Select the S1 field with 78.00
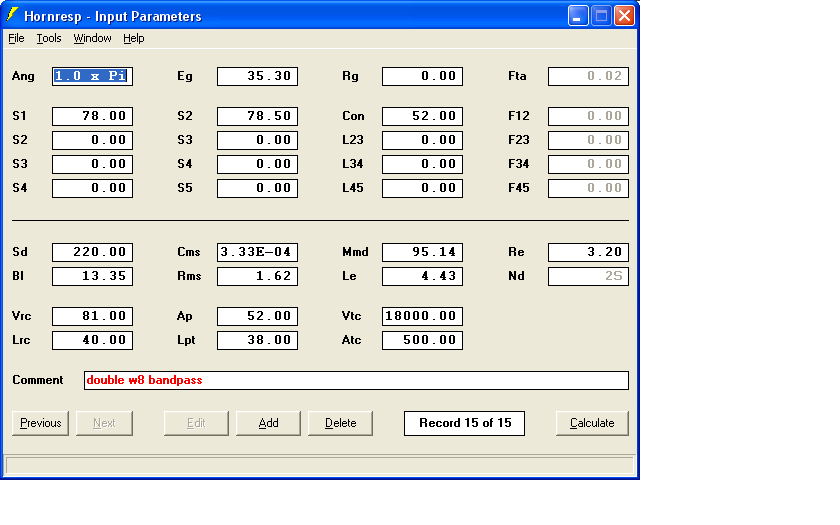 click(92, 116)
